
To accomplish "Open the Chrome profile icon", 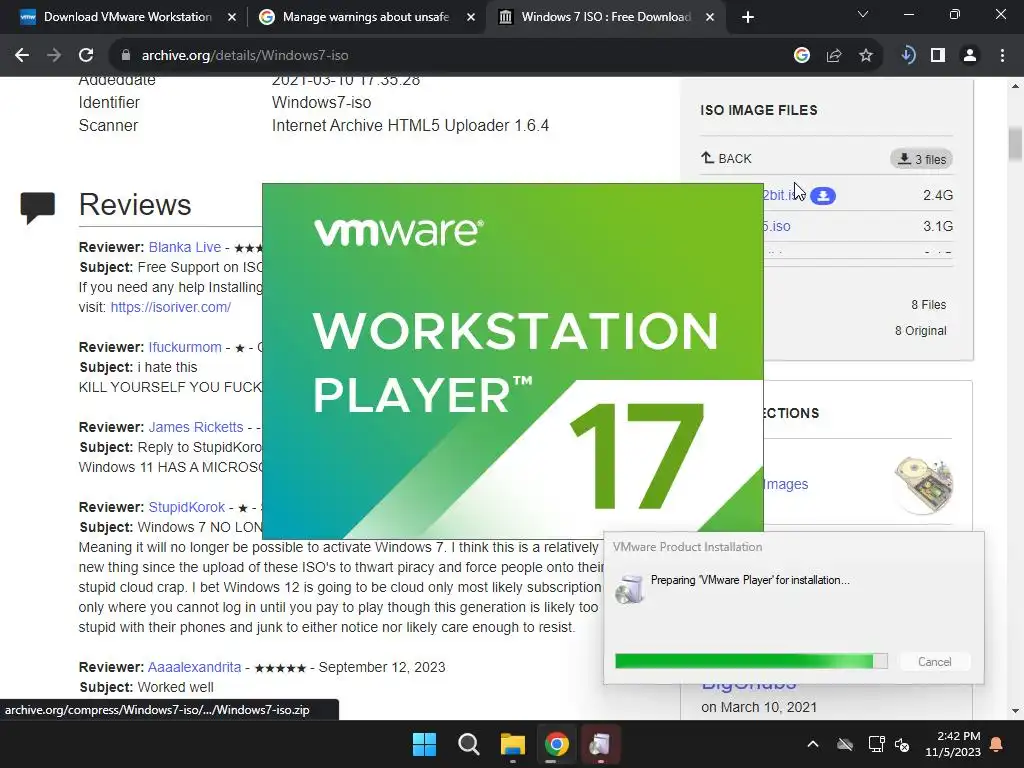I will (970, 56).
